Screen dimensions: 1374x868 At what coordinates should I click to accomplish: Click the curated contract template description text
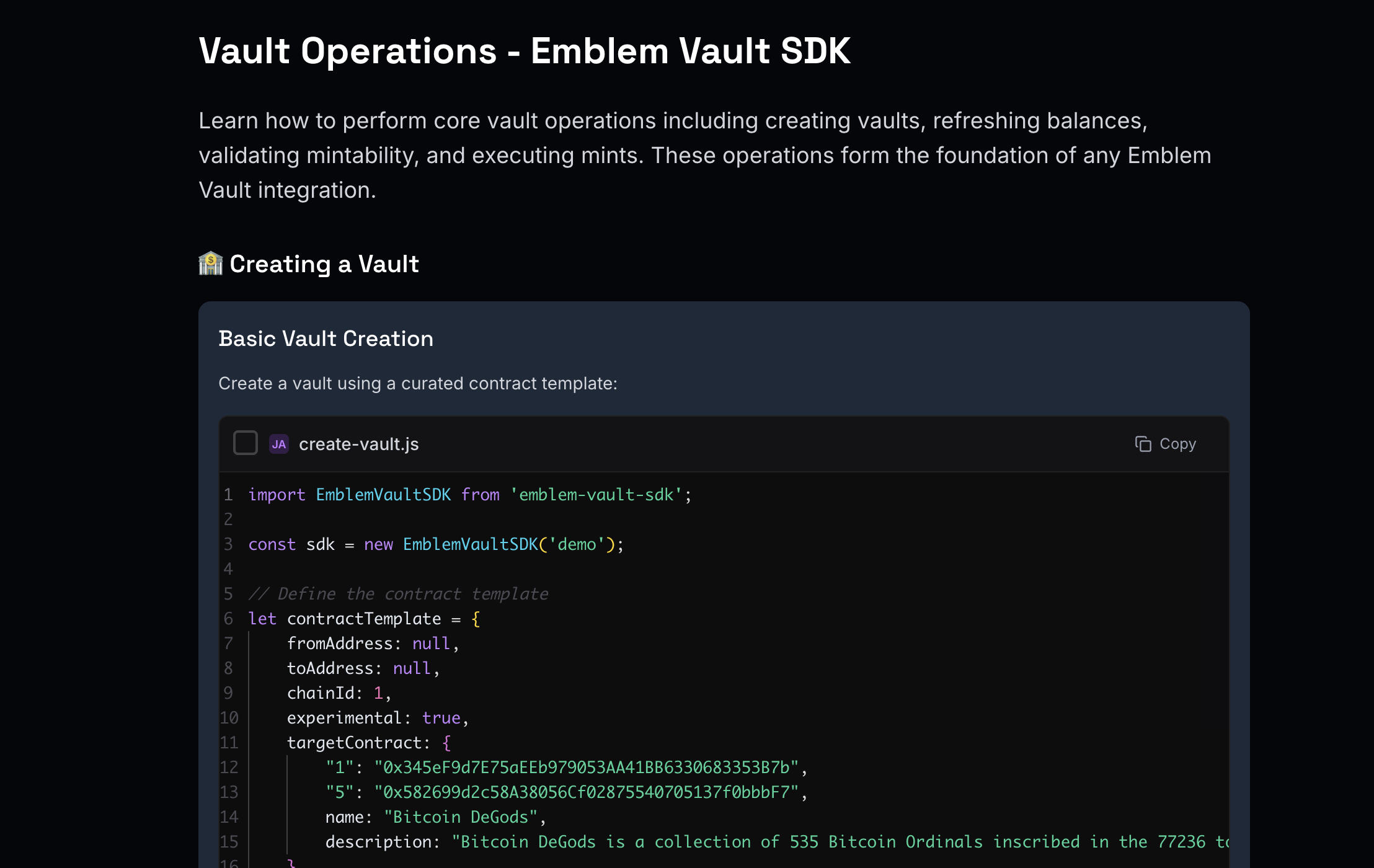click(418, 384)
